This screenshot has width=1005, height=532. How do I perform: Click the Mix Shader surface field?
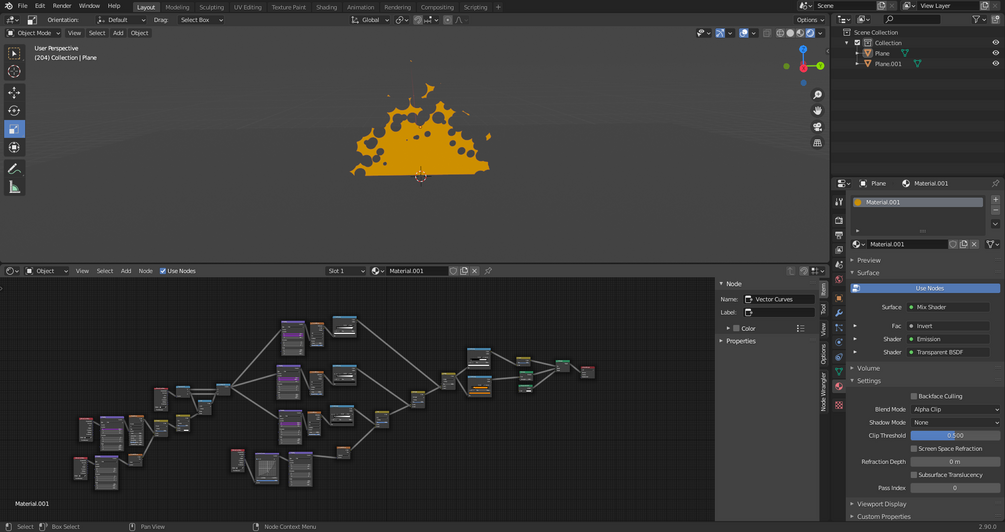click(x=948, y=307)
